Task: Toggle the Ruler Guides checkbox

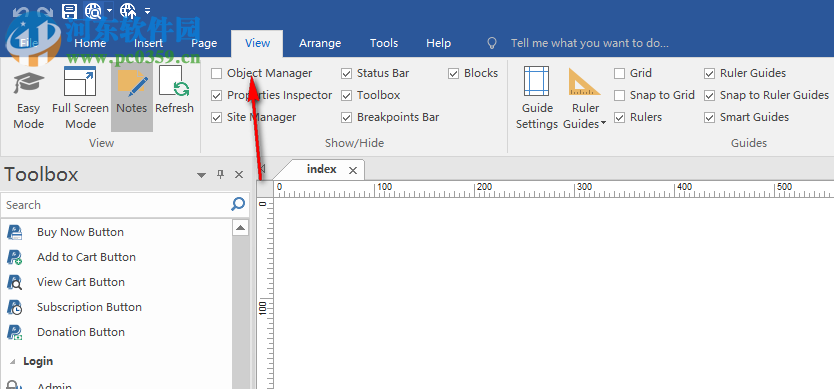Action: (710, 73)
